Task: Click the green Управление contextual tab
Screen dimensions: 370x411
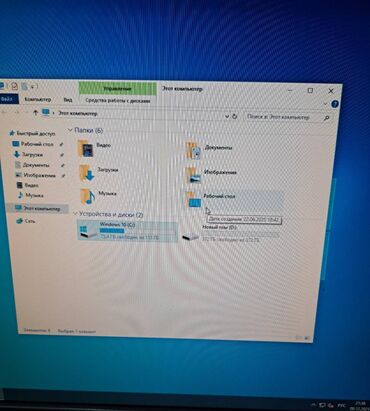Action: (x=117, y=89)
